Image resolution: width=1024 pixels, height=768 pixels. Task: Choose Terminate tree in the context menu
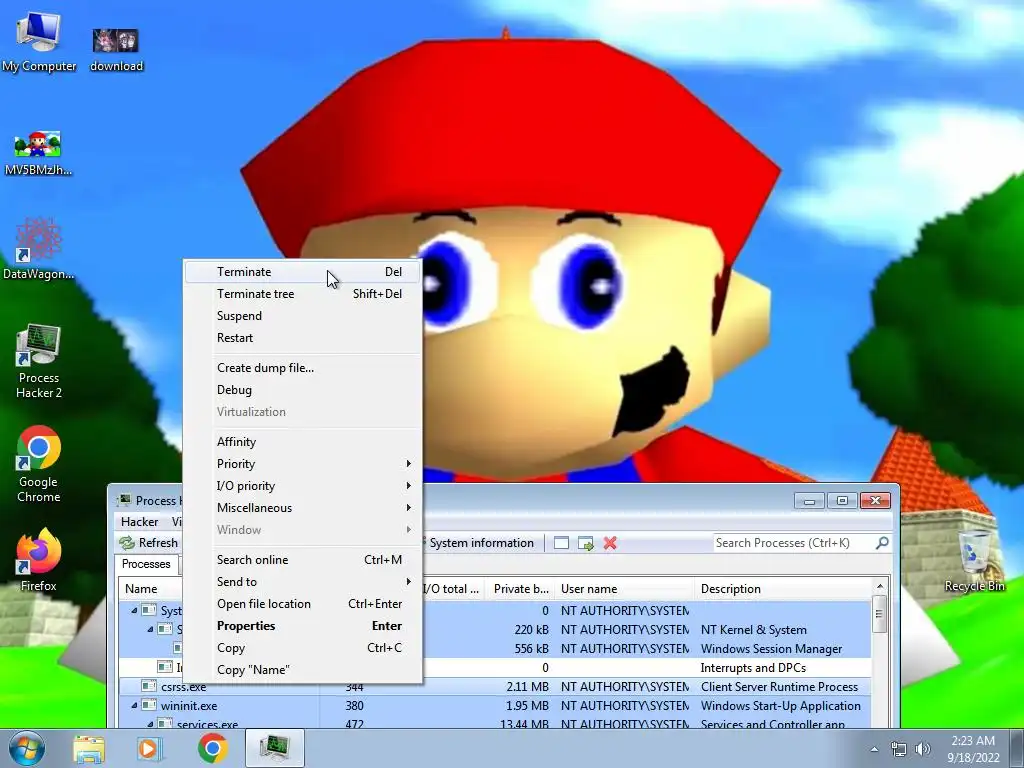coord(303,294)
